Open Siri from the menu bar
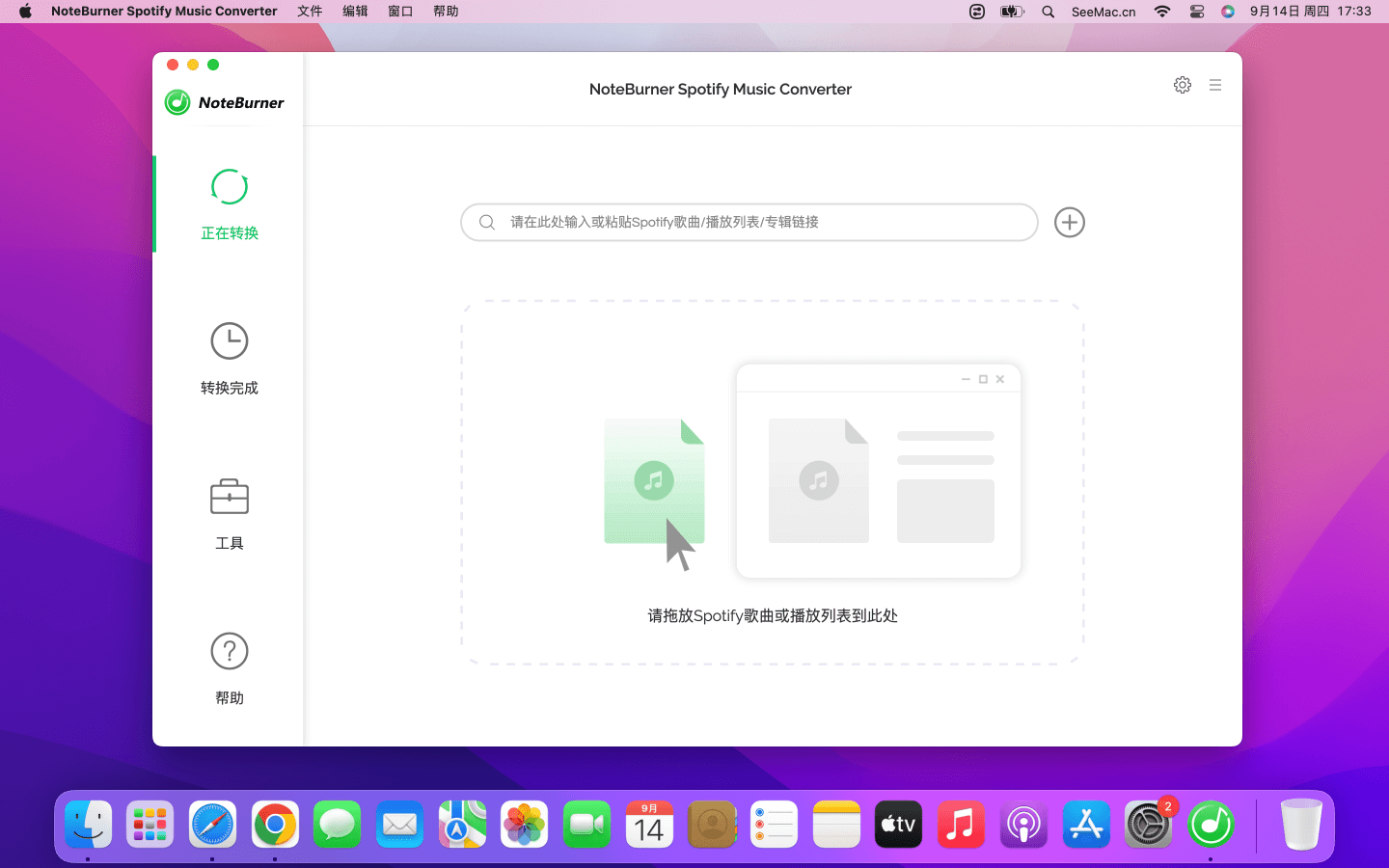The width and height of the screenshot is (1389, 868). pos(1228,12)
